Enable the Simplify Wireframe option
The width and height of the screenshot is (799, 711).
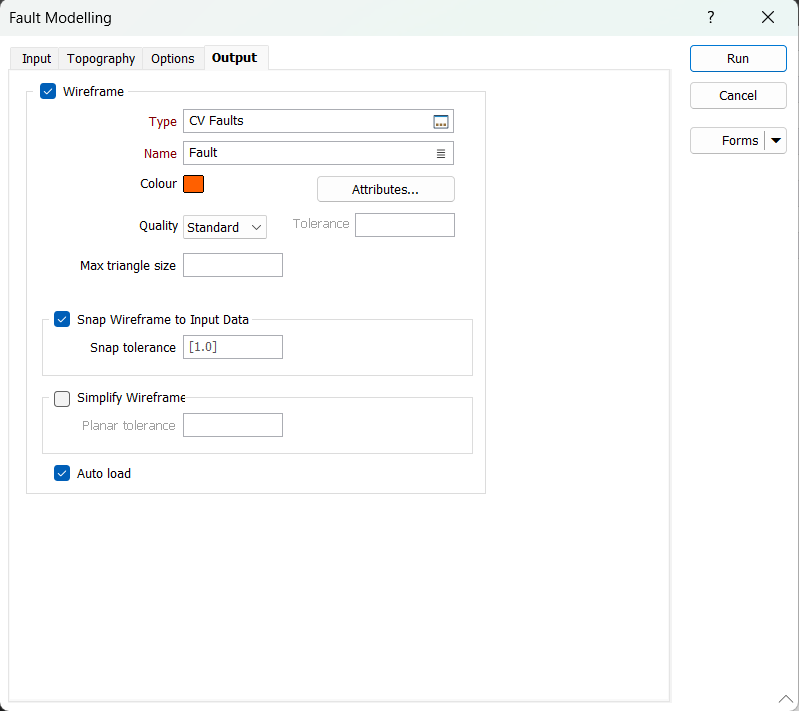[62, 398]
